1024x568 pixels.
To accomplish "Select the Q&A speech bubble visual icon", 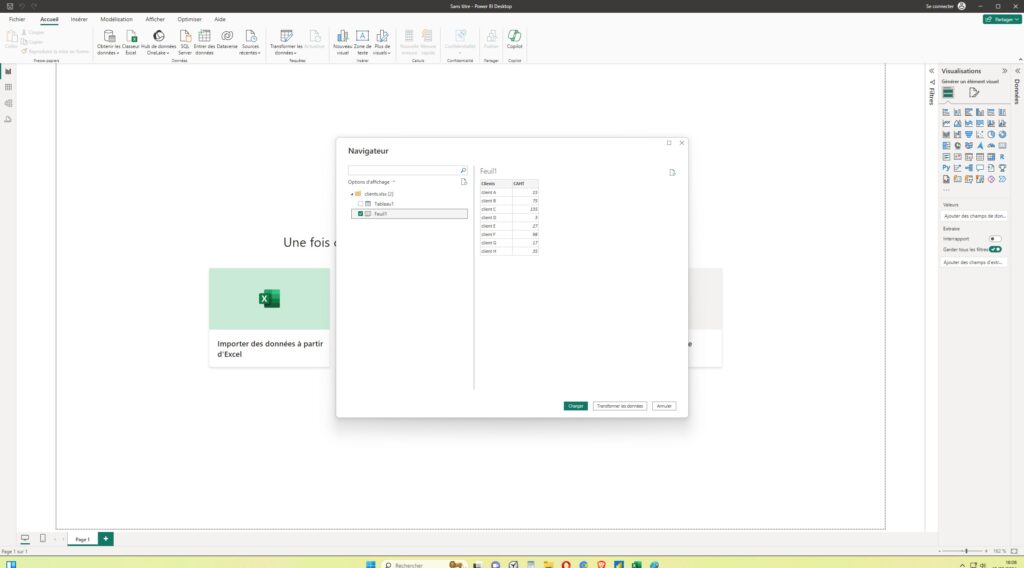I will click(980, 168).
